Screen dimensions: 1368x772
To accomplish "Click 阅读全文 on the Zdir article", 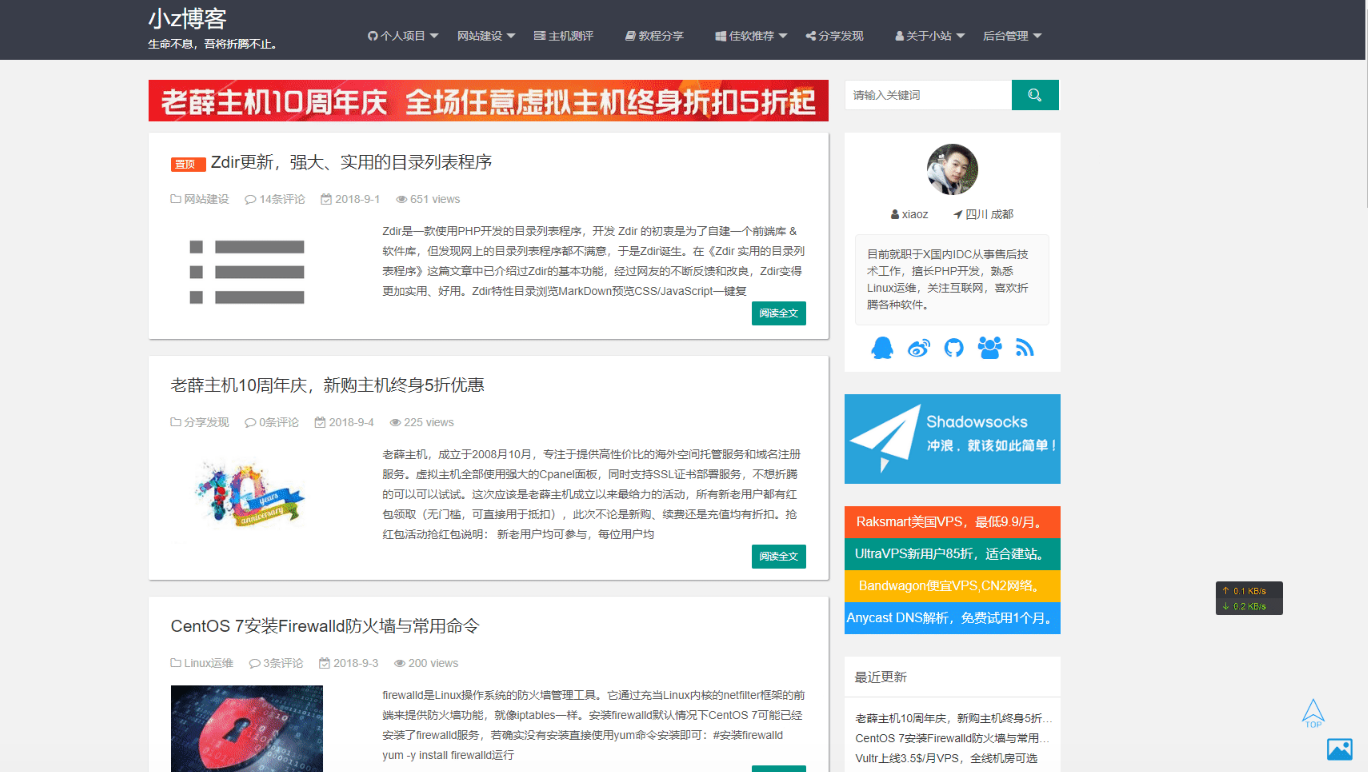I will [778, 313].
